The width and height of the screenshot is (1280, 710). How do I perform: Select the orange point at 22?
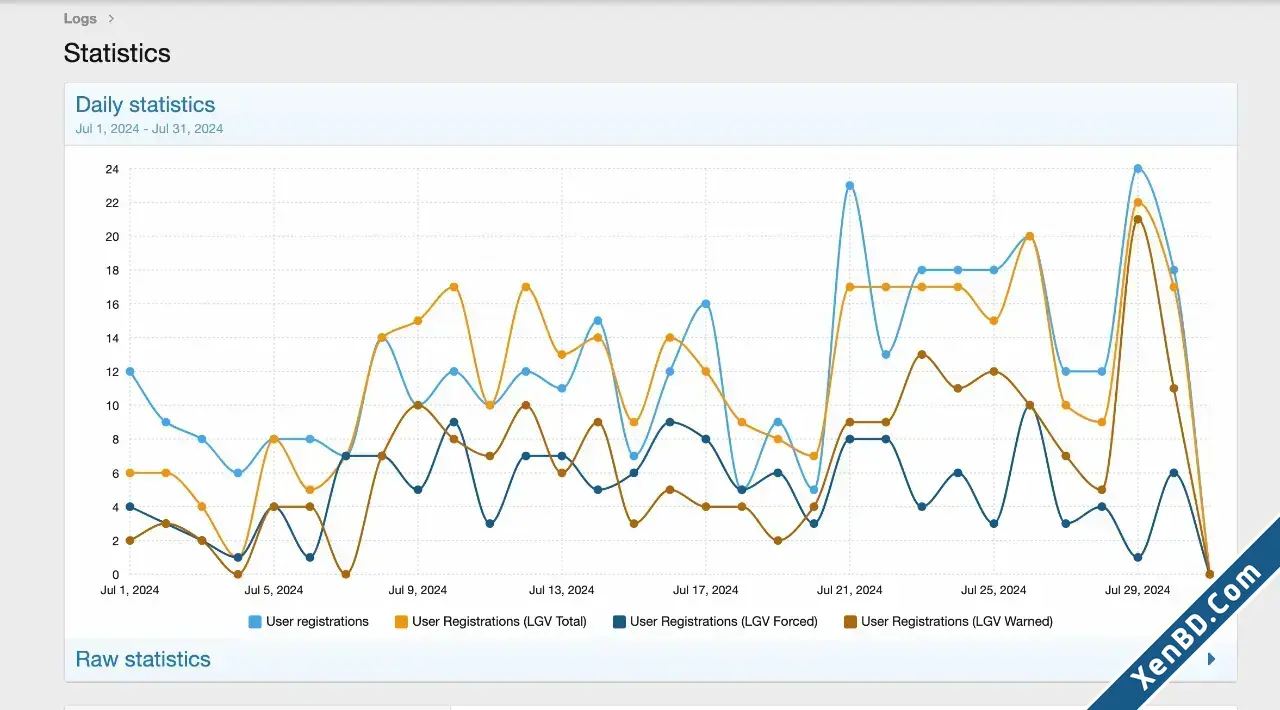point(1138,203)
